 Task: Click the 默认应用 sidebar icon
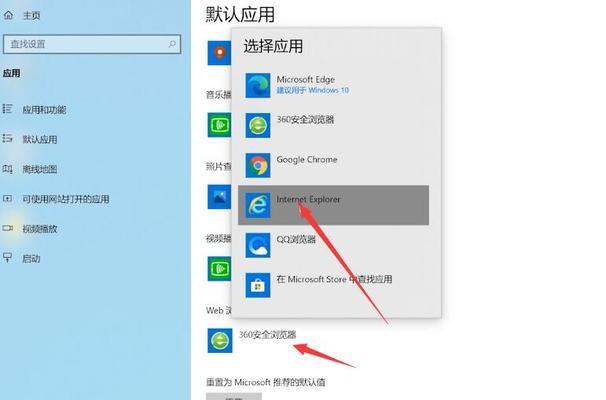tap(7, 138)
